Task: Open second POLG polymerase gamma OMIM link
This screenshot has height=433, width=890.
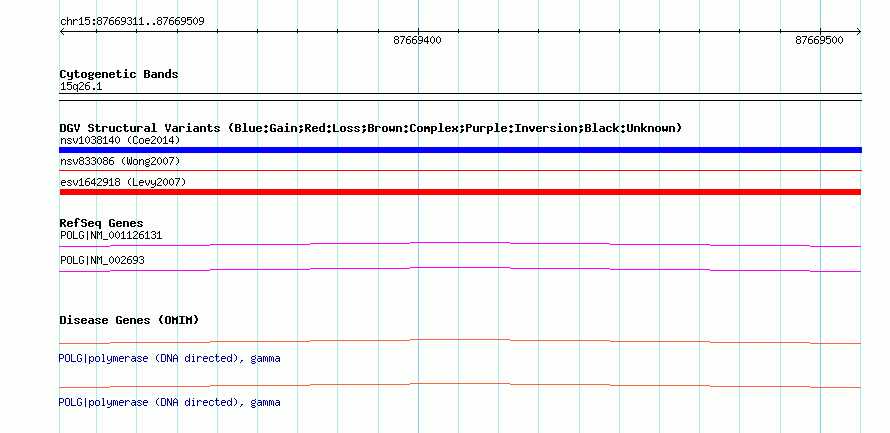Action: [x=169, y=402]
